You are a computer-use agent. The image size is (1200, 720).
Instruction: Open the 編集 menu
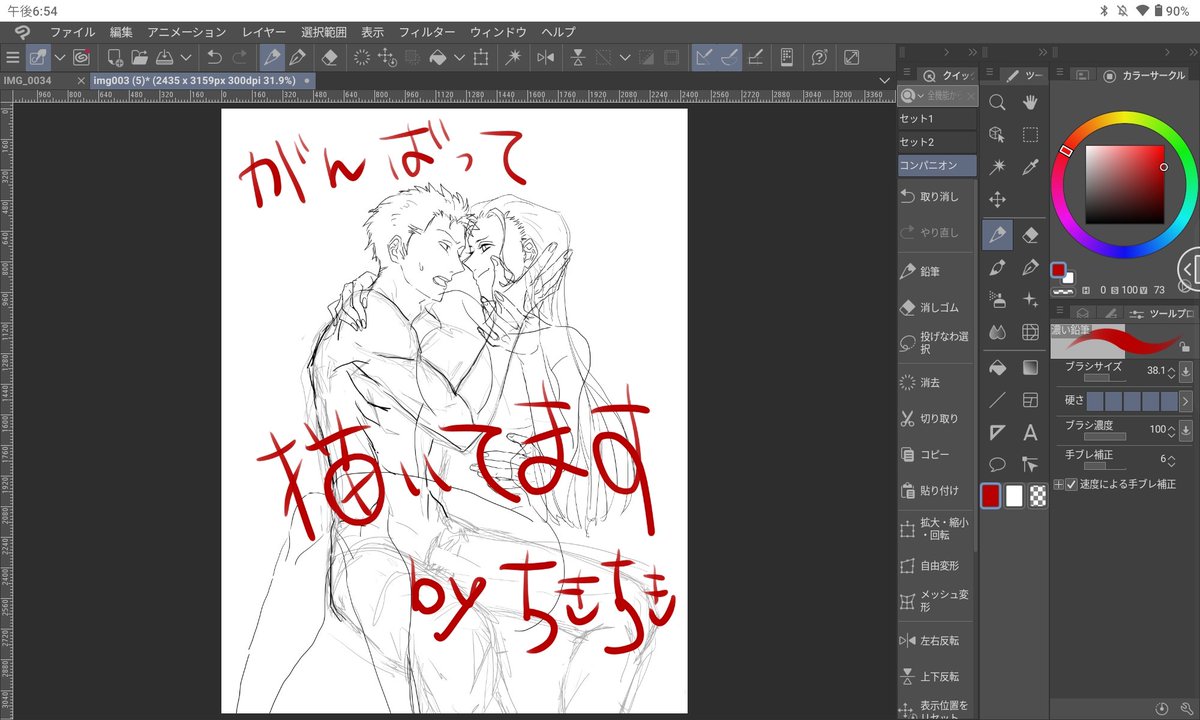[x=121, y=32]
